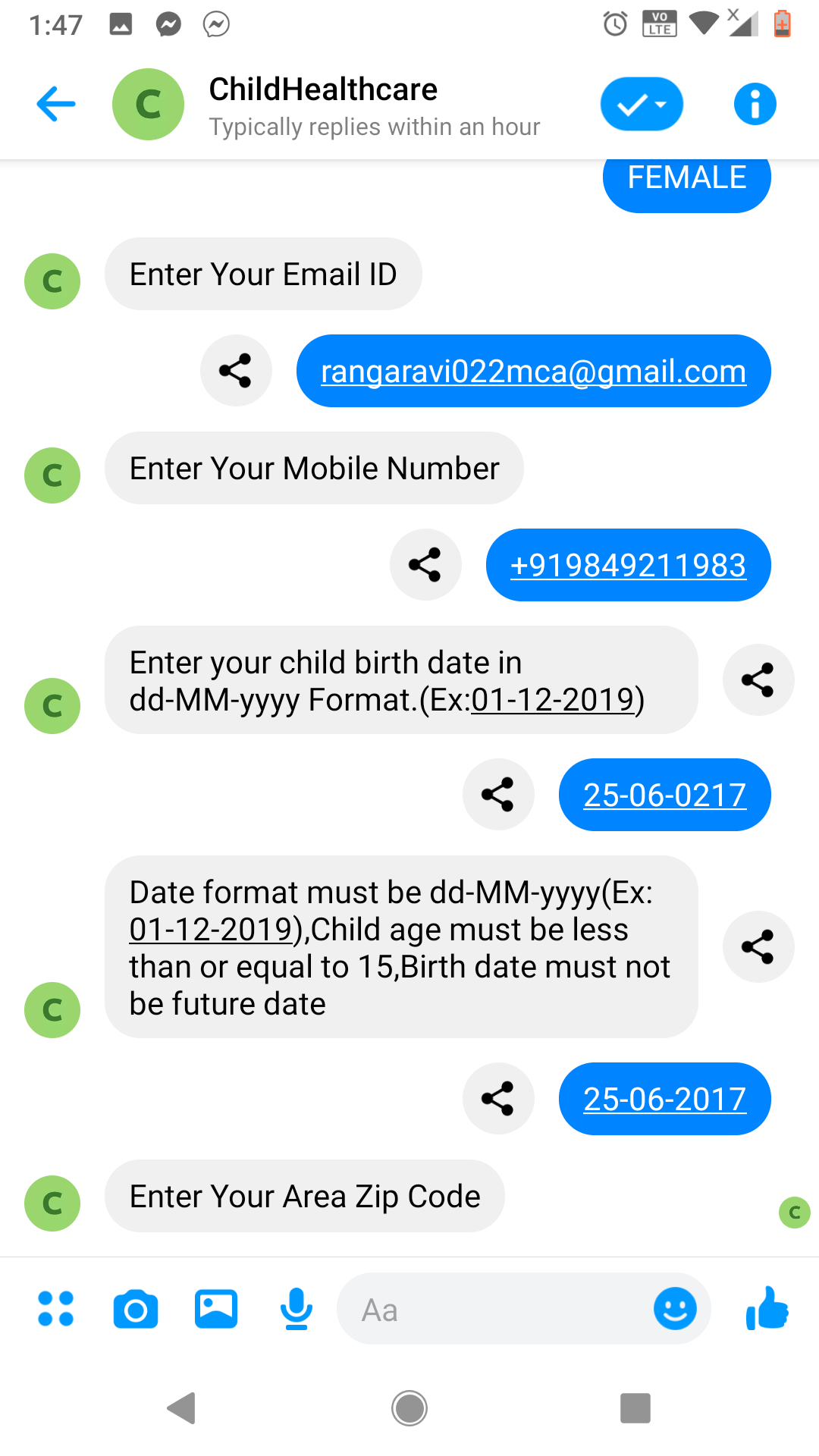The image size is (819, 1456).
Task: Share the date format error message
Action: [758, 947]
